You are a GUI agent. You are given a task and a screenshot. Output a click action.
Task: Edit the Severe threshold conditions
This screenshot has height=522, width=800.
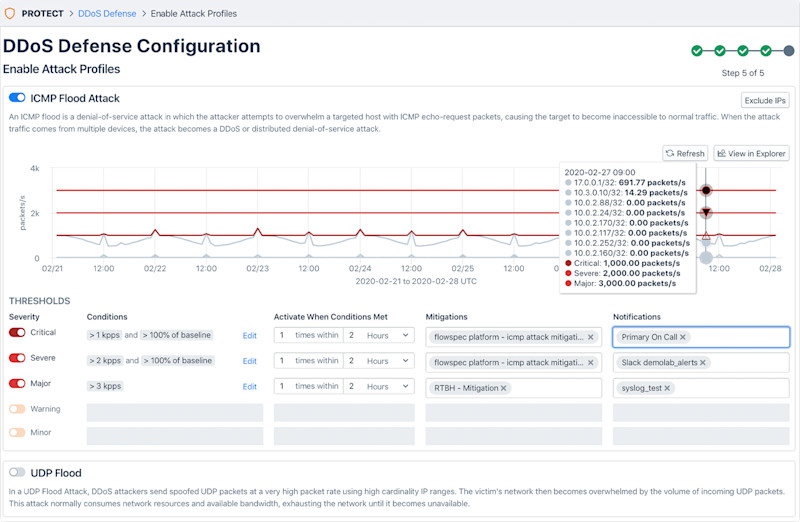[x=249, y=361]
